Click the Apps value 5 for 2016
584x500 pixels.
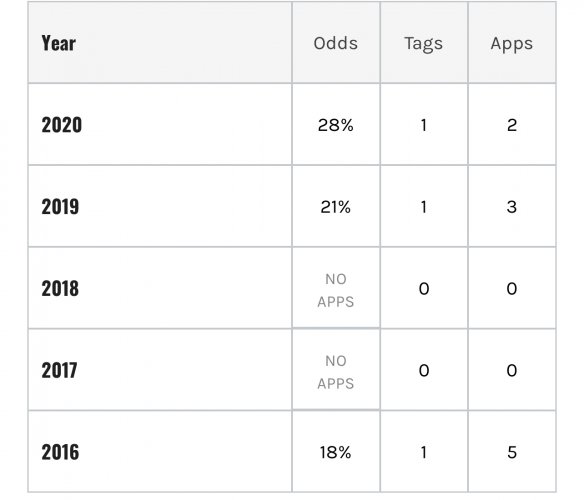pyautogui.click(x=512, y=452)
